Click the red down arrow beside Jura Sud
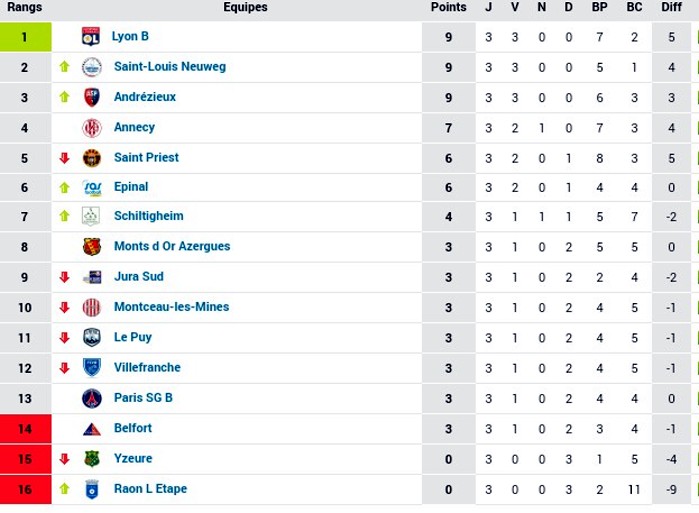Image resolution: width=699 pixels, height=513 pixels. pyautogui.click(x=65, y=277)
